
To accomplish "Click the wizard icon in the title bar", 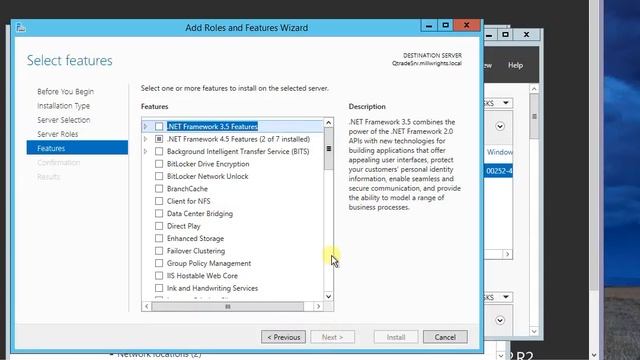I will pyautogui.click(x=21, y=27).
